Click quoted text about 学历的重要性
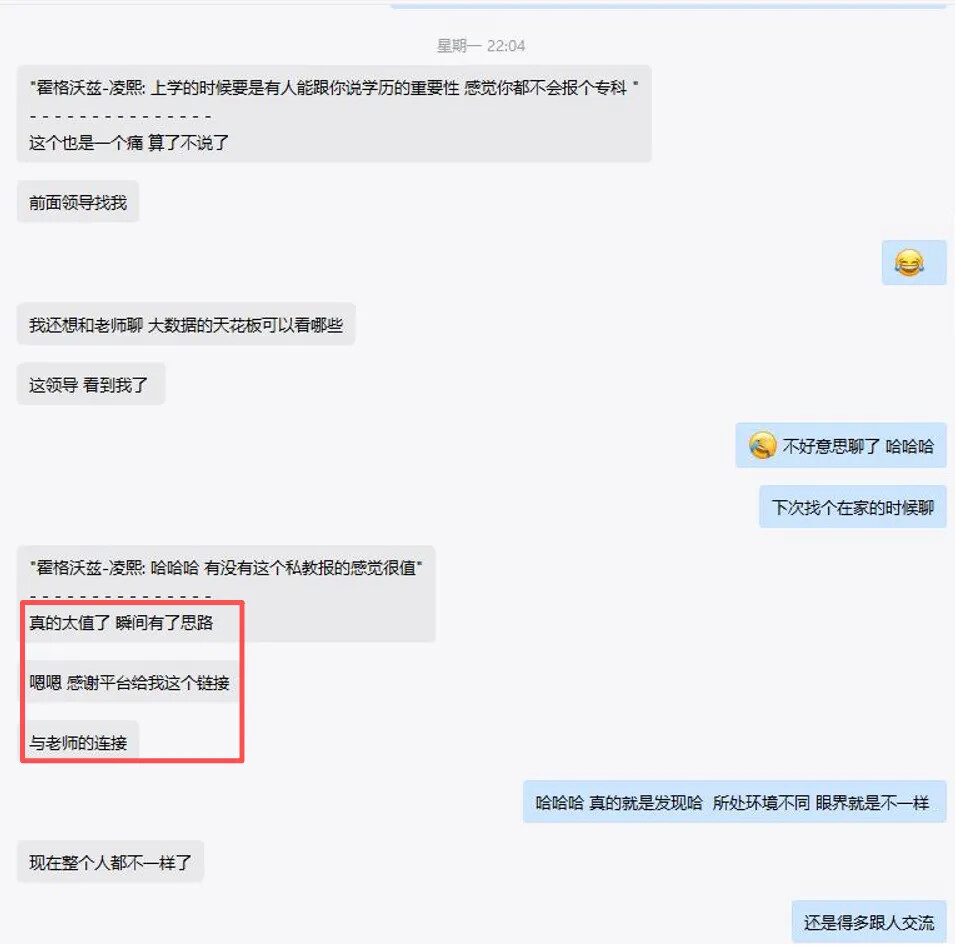The width and height of the screenshot is (955, 950). [334, 88]
